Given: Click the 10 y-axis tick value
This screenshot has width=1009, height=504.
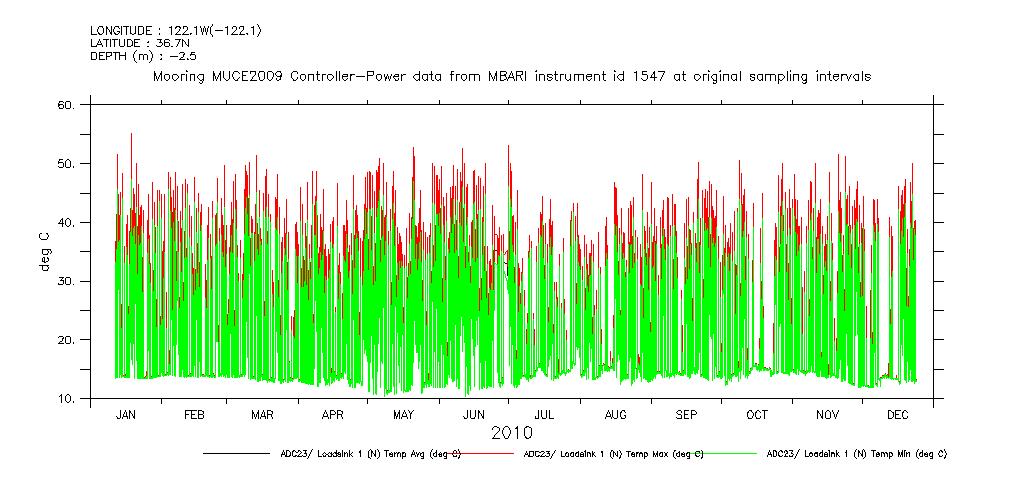Looking at the screenshot, I should 68,399.
